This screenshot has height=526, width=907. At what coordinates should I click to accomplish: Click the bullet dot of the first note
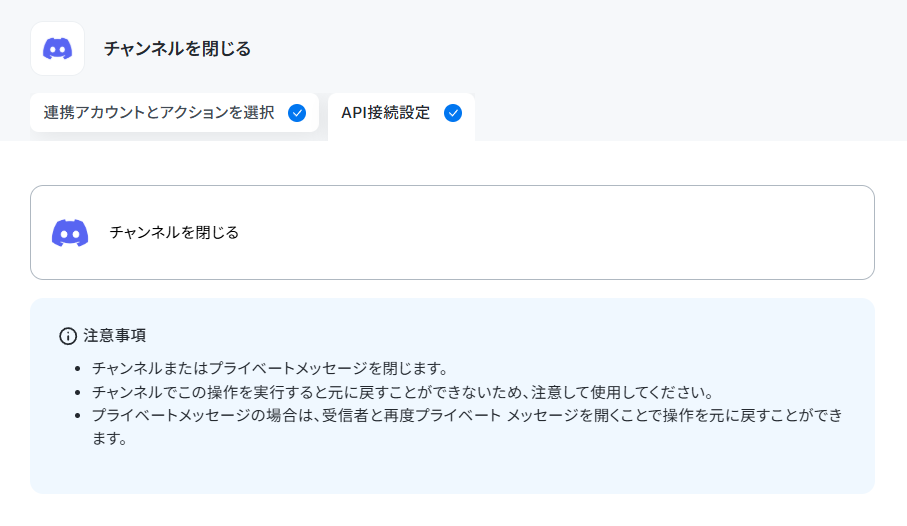tap(78, 369)
